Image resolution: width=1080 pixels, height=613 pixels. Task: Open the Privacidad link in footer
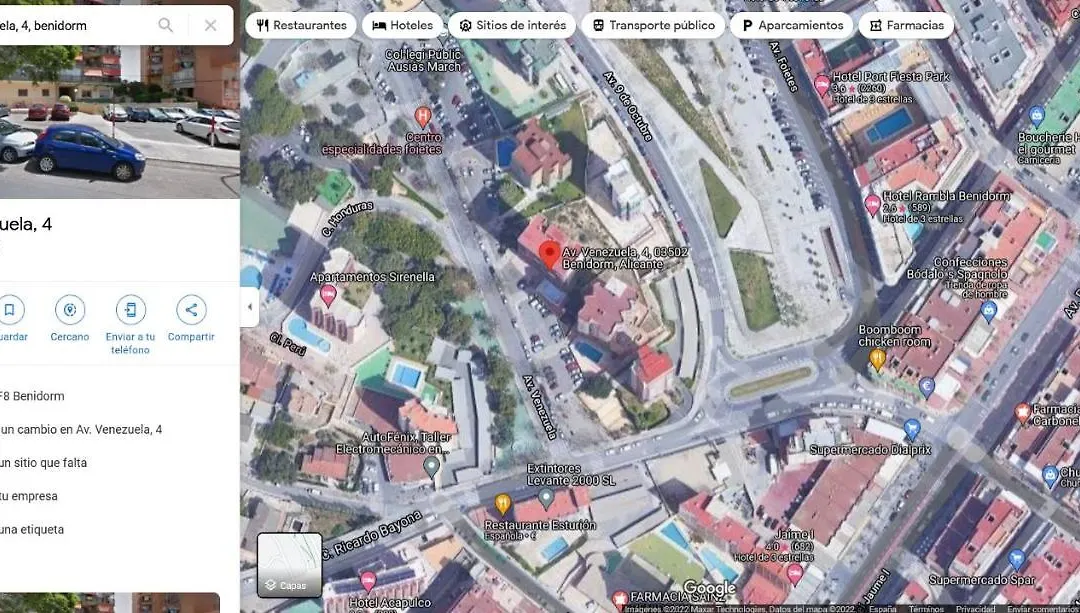[x=975, y=609]
